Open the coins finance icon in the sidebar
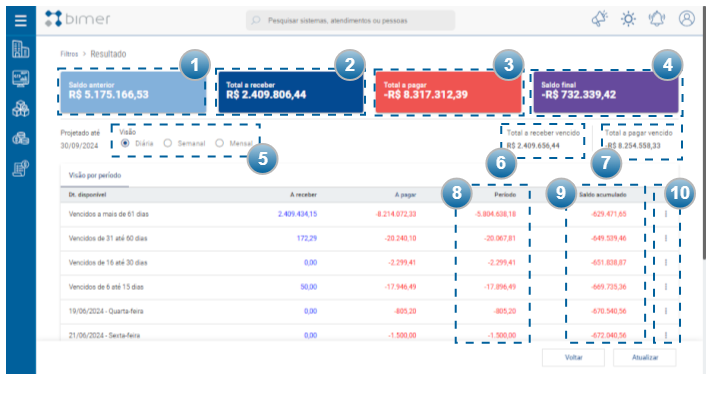 click(20, 138)
